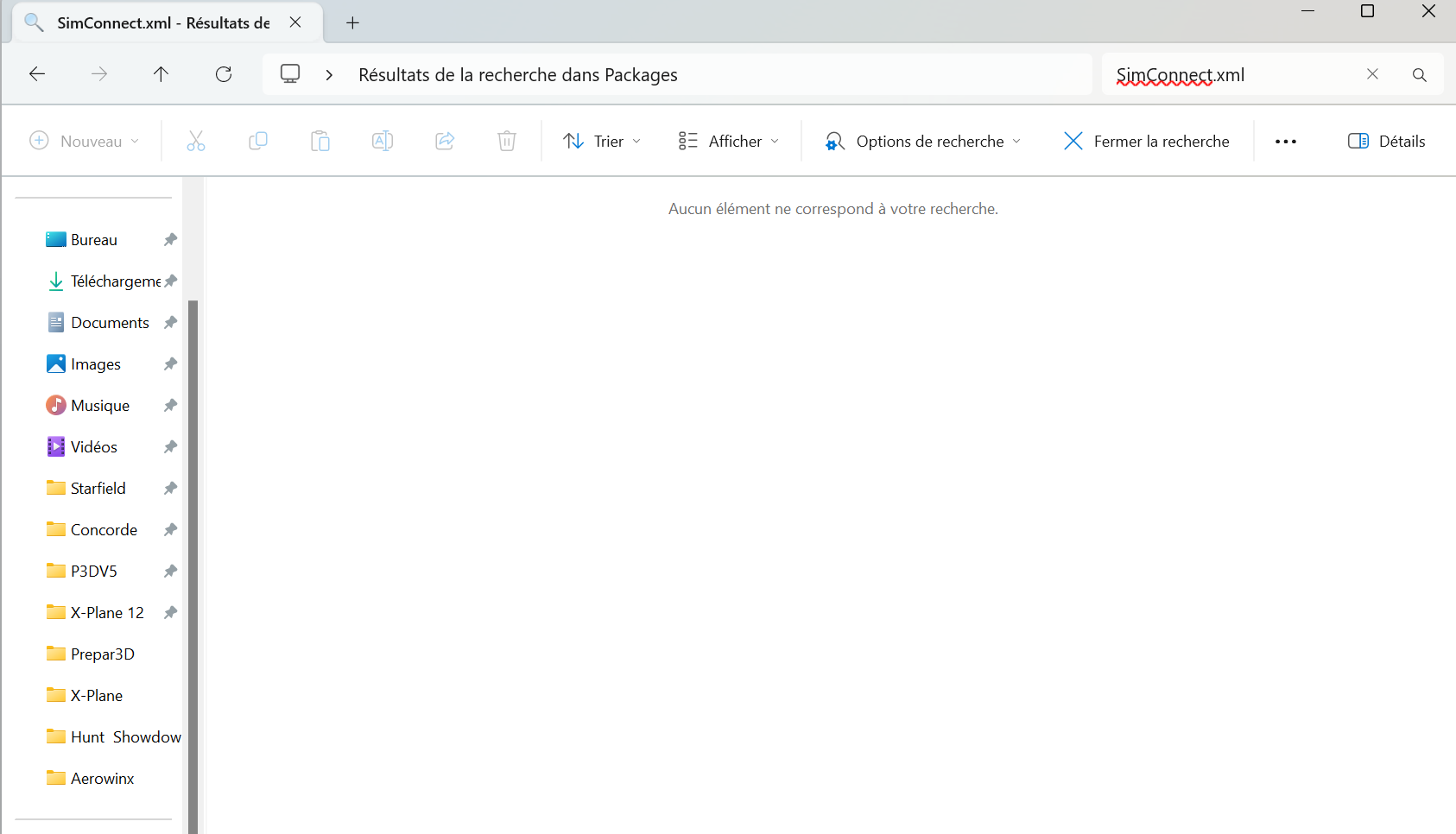Open the three-dot more options menu

[x=1286, y=142]
